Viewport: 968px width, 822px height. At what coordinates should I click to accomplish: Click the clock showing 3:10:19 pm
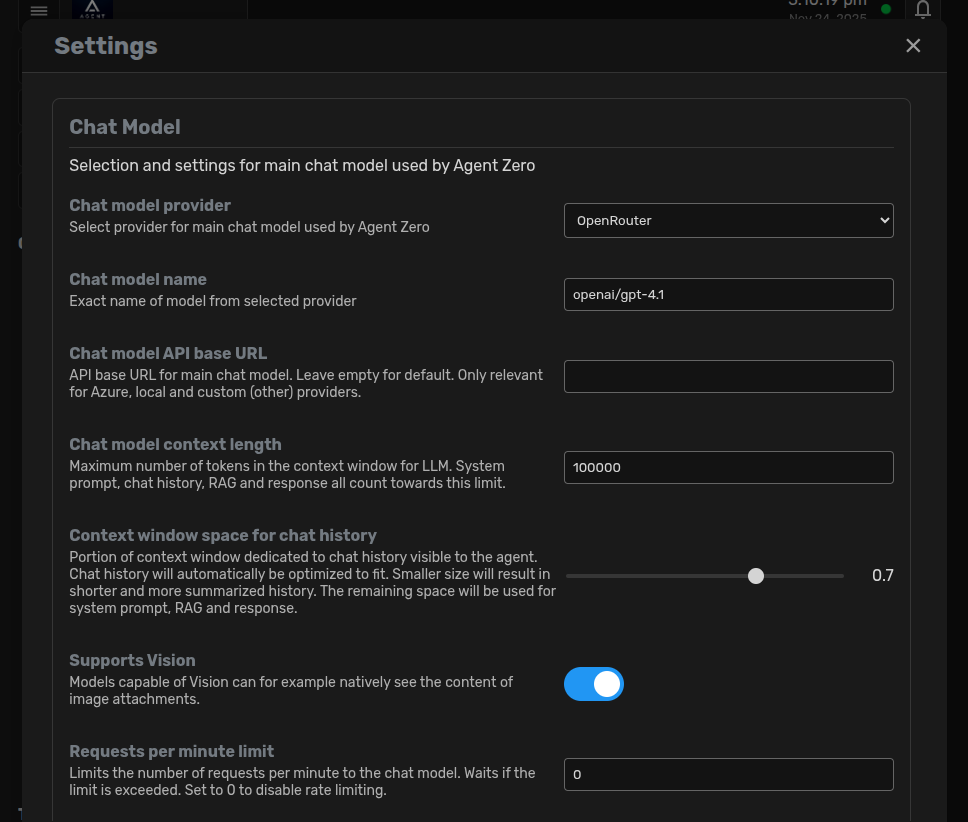(x=827, y=4)
